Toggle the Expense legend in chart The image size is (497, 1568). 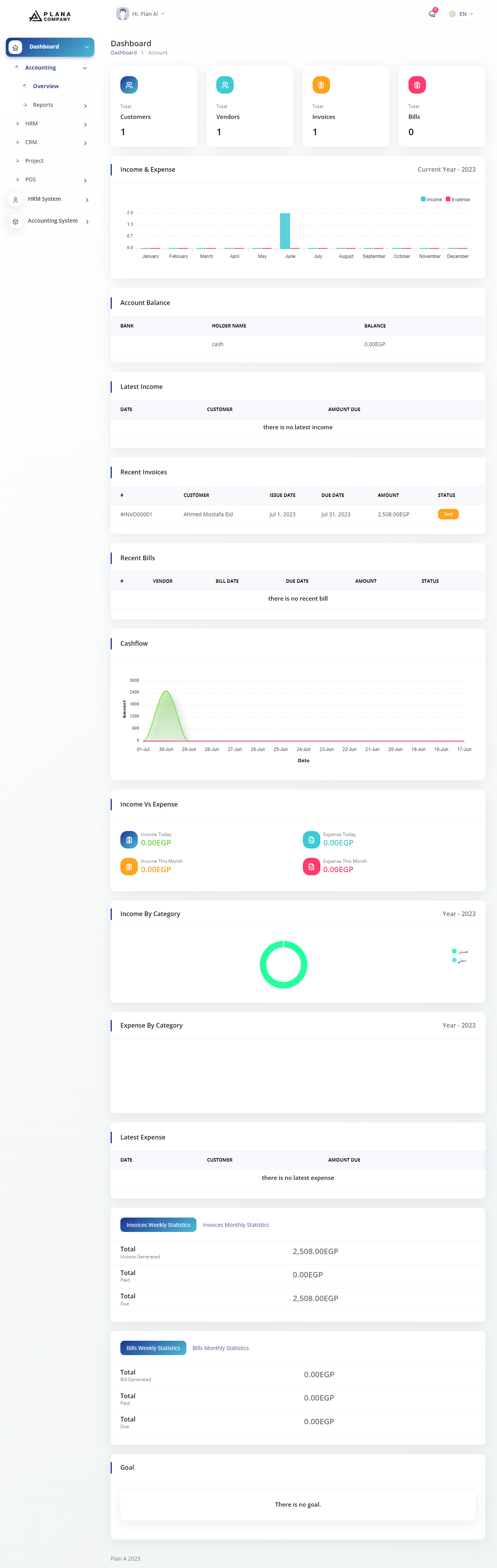point(457,200)
